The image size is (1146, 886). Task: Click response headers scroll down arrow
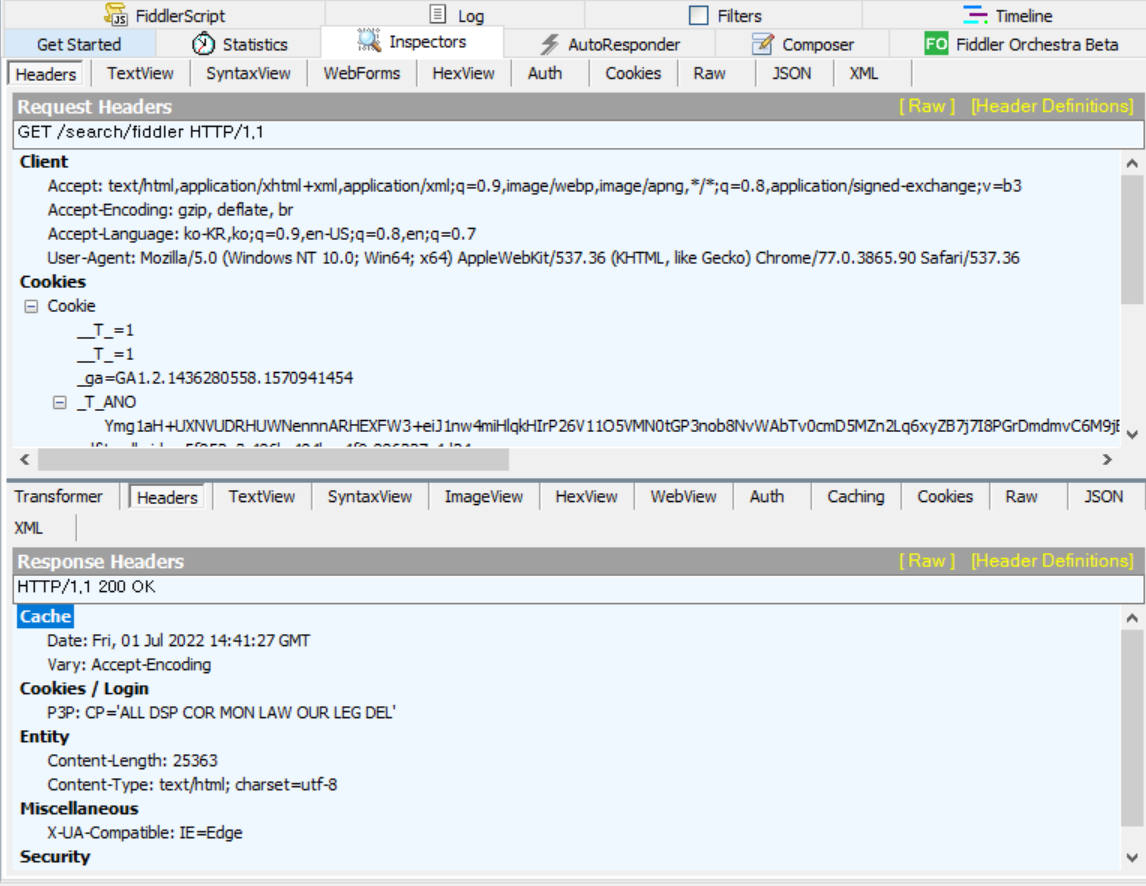[1132, 857]
